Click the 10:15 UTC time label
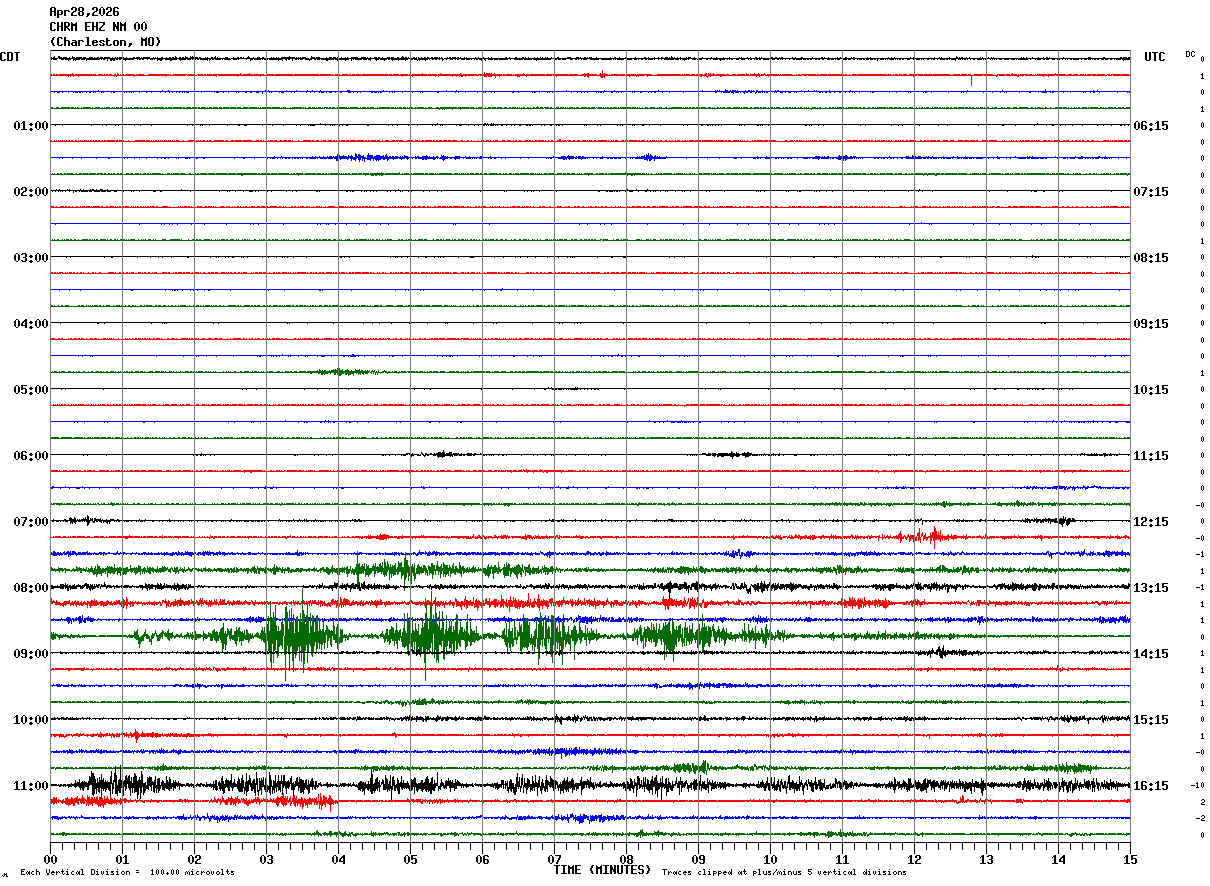The height and width of the screenshot is (886, 1210). [x=1151, y=390]
